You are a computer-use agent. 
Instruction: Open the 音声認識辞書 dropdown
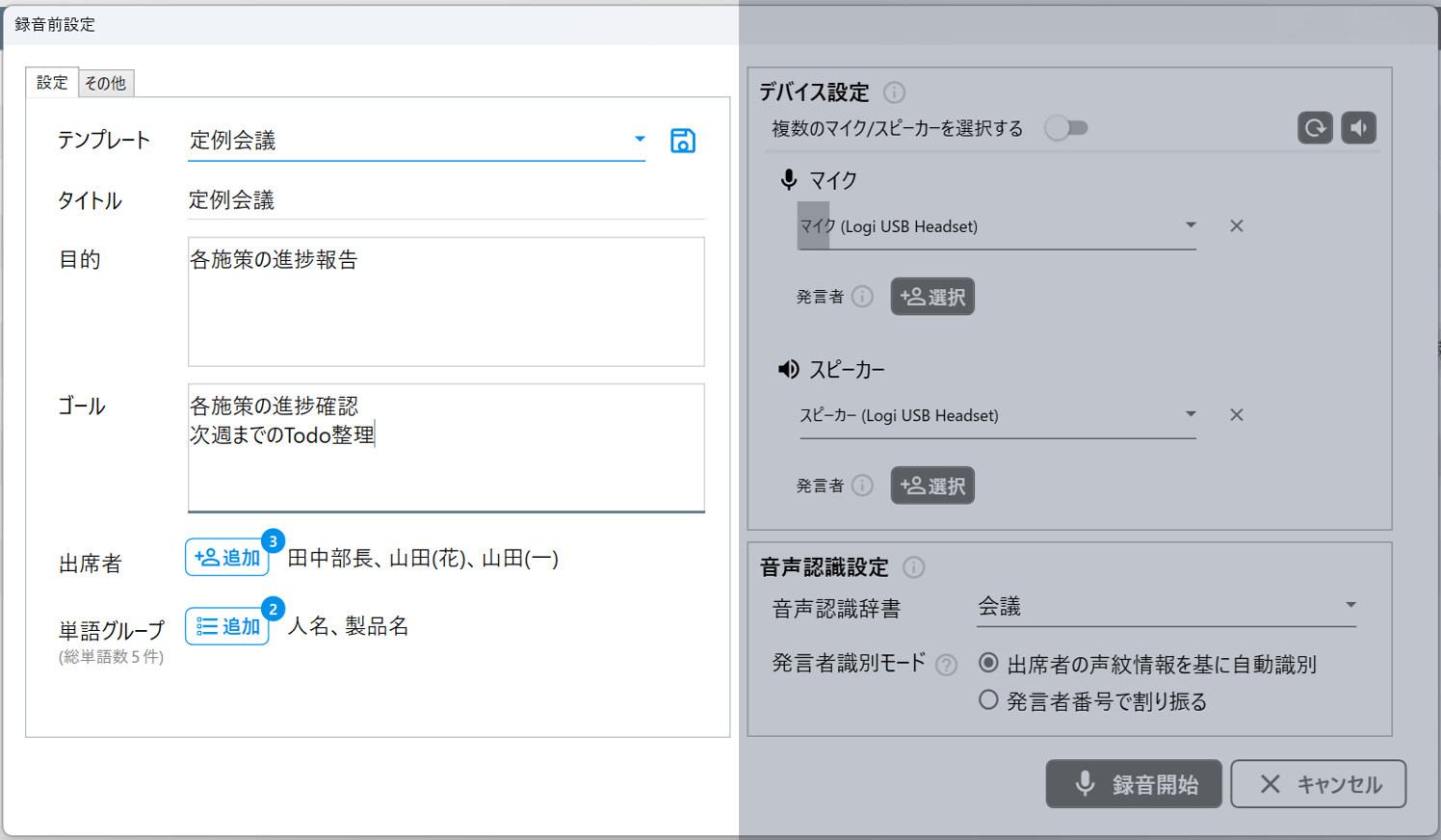[1350, 606]
